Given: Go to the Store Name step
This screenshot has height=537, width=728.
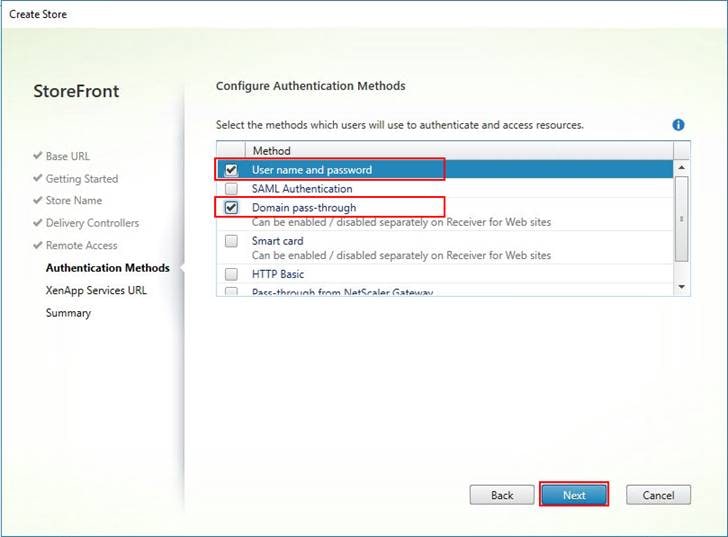Looking at the screenshot, I should click(74, 201).
